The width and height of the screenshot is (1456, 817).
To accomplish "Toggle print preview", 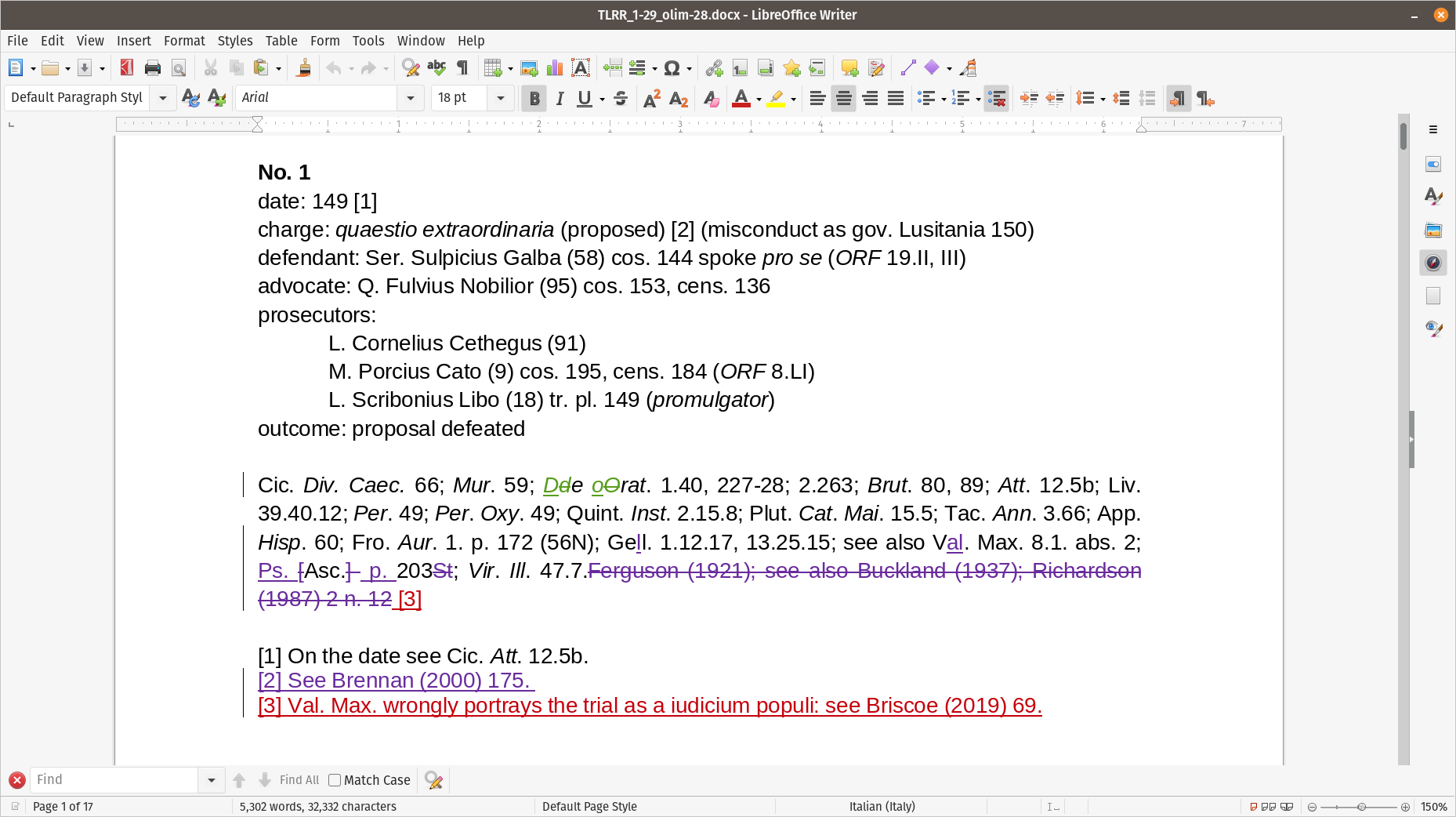I will (x=179, y=68).
